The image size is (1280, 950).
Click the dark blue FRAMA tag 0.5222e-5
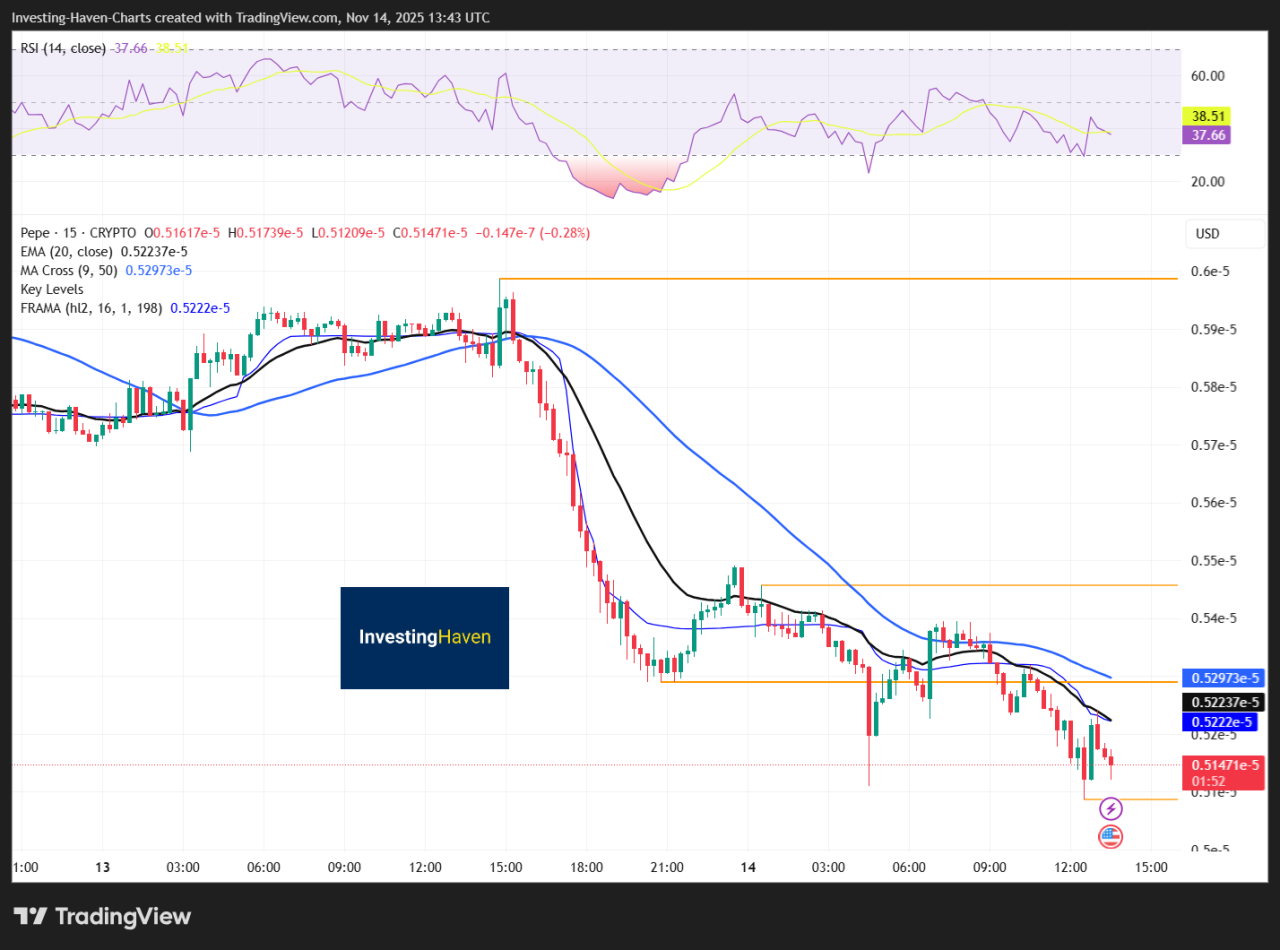pyautogui.click(x=1219, y=722)
